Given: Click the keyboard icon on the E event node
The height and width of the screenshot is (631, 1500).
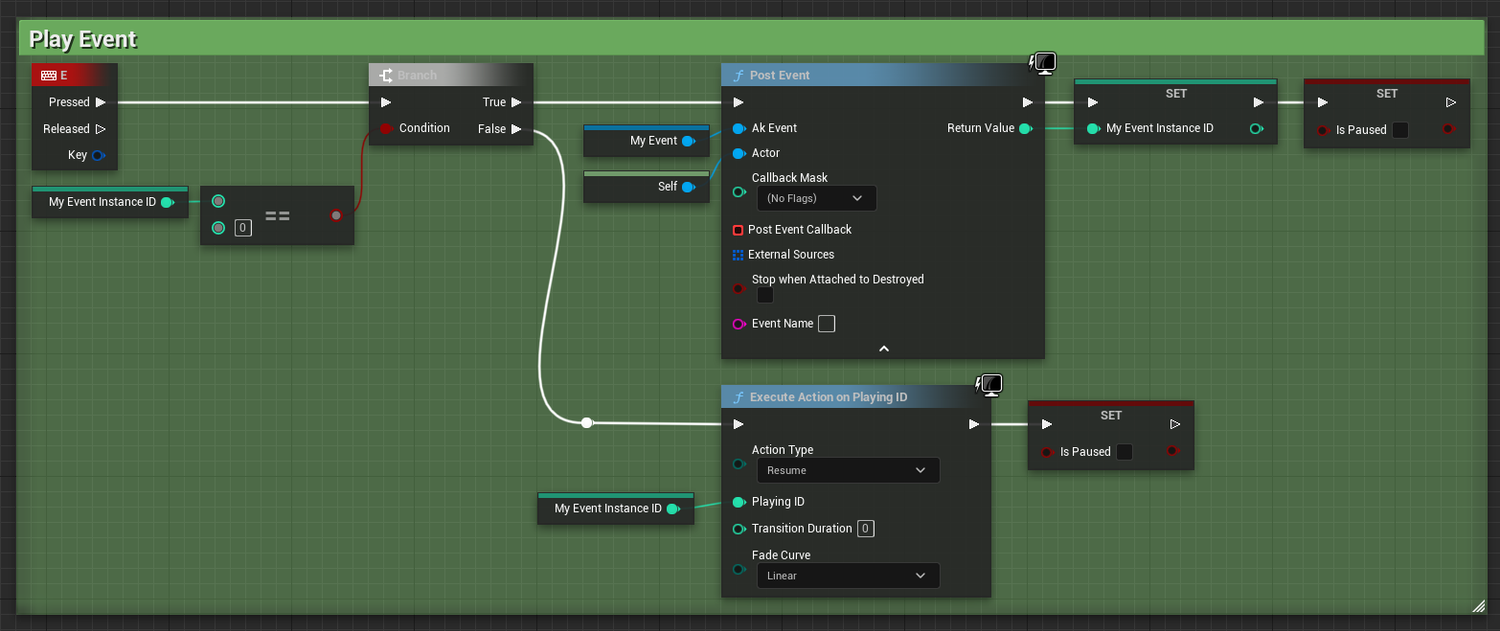Looking at the screenshot, I should pyautogui.click(x=49, y=74).
